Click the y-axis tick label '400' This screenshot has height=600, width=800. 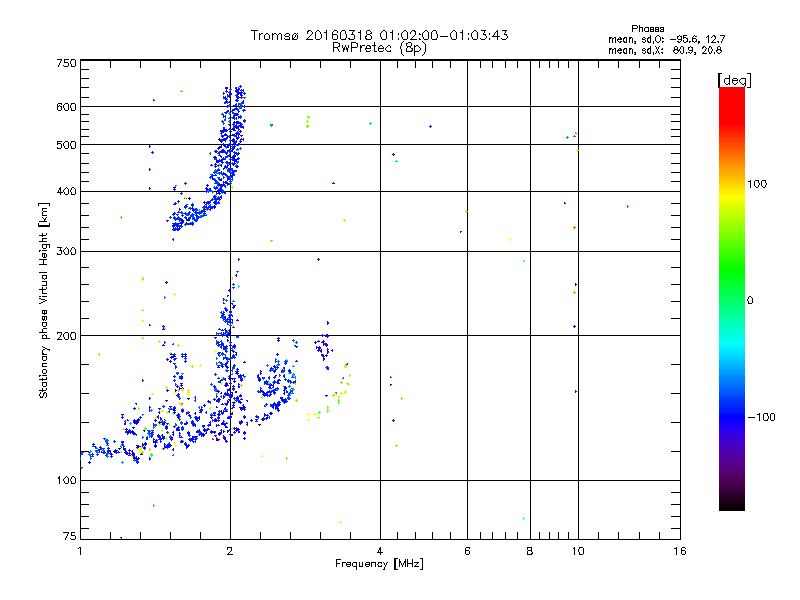pyautogui.click(x=66, y=191)
